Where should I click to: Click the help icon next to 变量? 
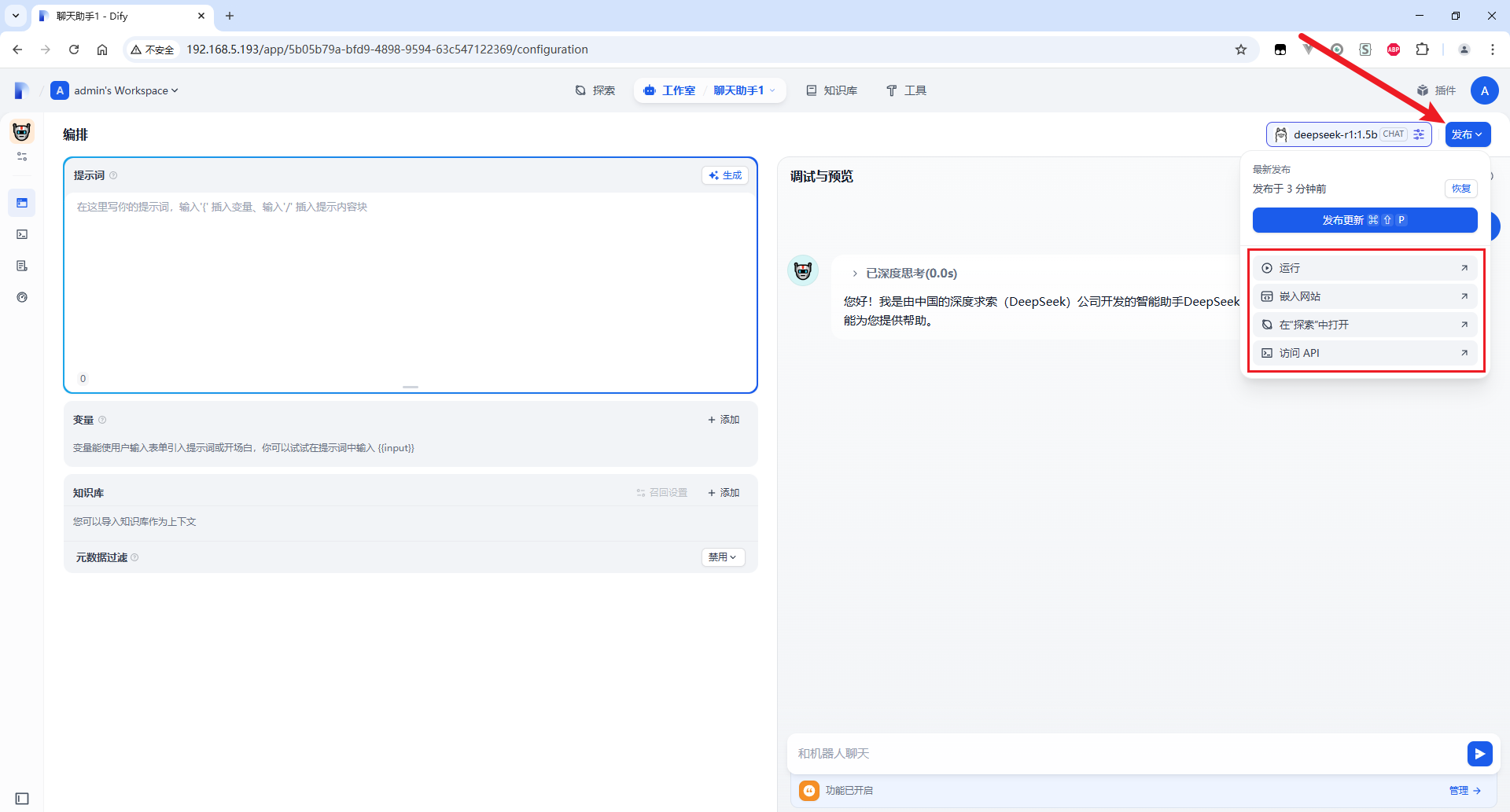click(102, 420)
